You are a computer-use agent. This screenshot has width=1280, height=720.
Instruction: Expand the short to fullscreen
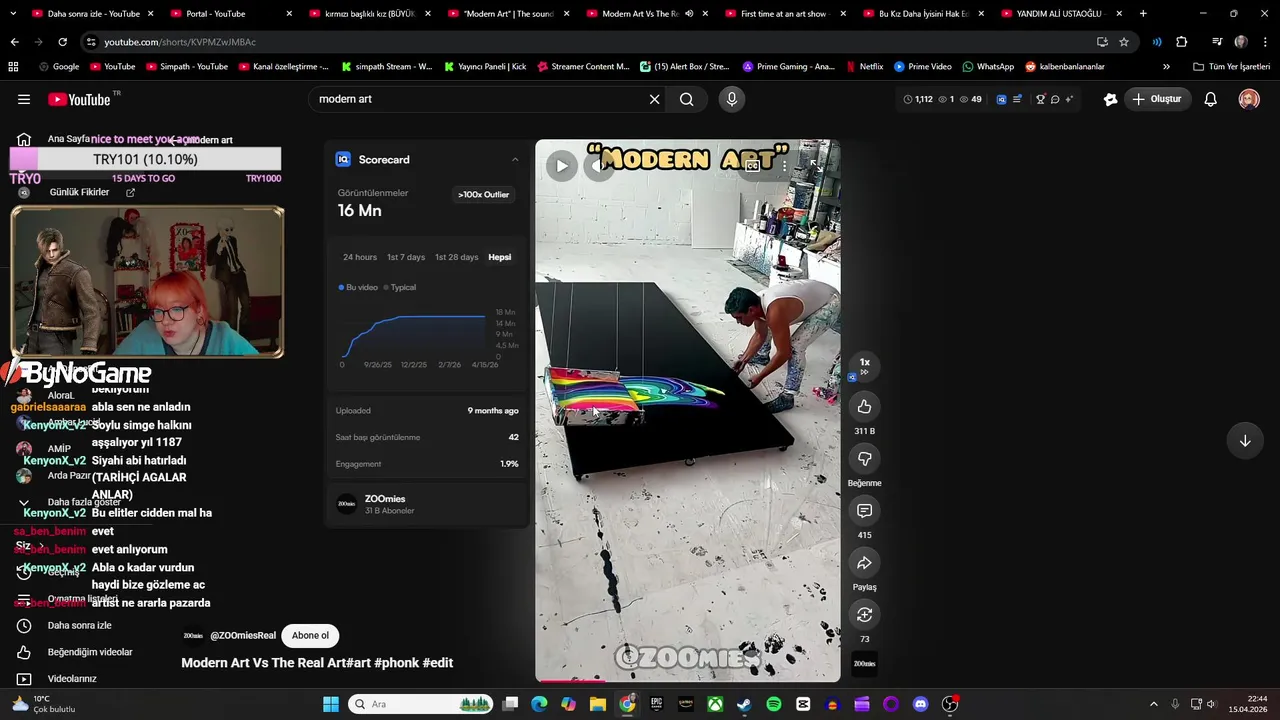pyautogui.click(x=817, y=166)
